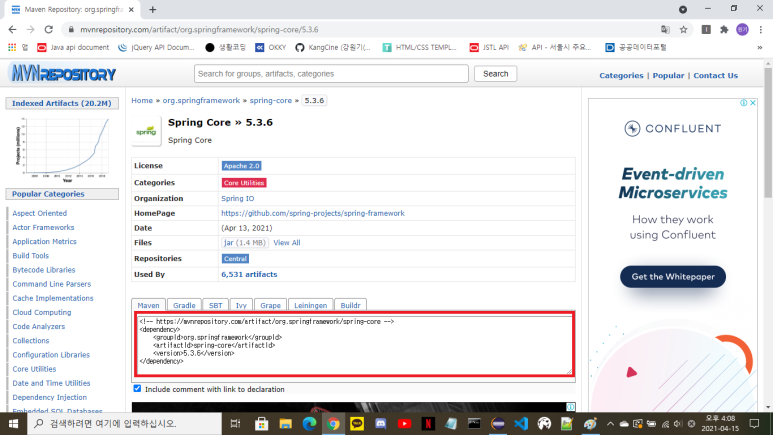773x435 pixels.
Task: Open the browser extensions puzzle icon
Action: click(724, 30)
